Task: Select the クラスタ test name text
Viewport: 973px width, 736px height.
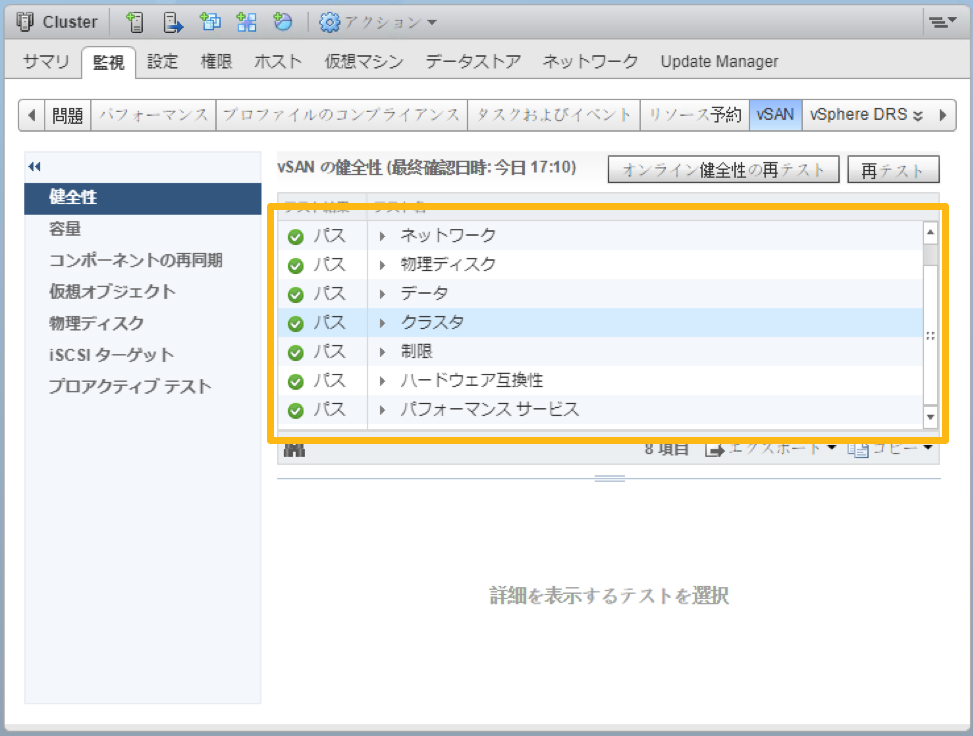Action: coord(433,323)
